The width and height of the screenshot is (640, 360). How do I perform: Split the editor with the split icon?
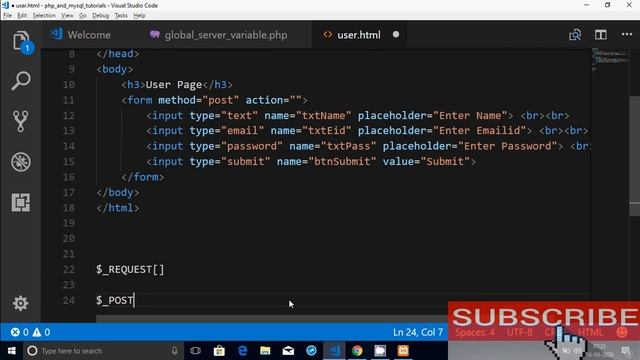[600, 35]
